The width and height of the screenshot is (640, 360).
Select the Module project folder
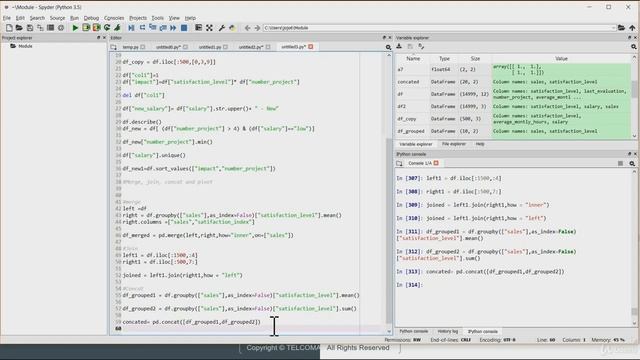[x=25, y=46]
